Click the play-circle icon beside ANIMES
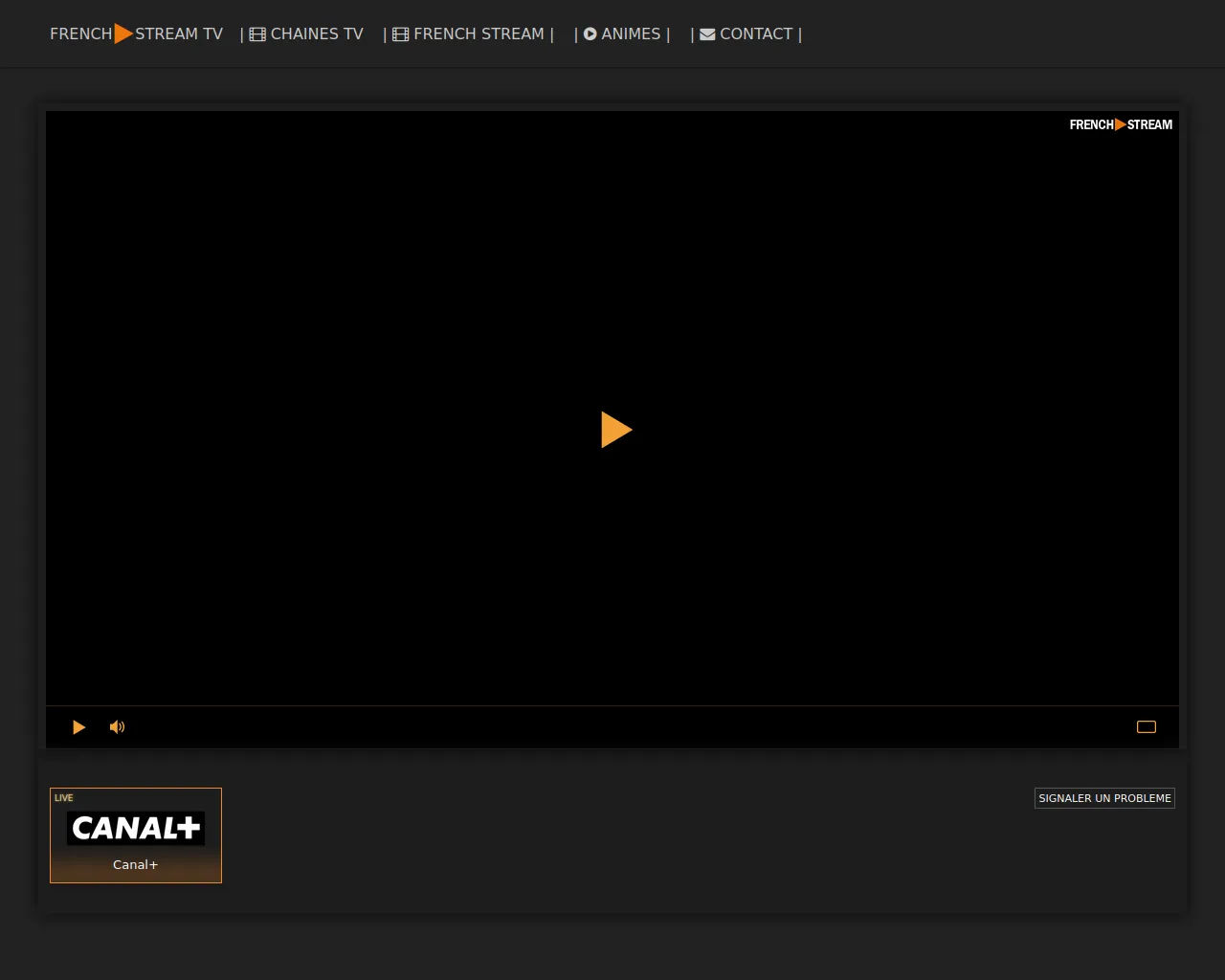 click(x=590, y=34)
